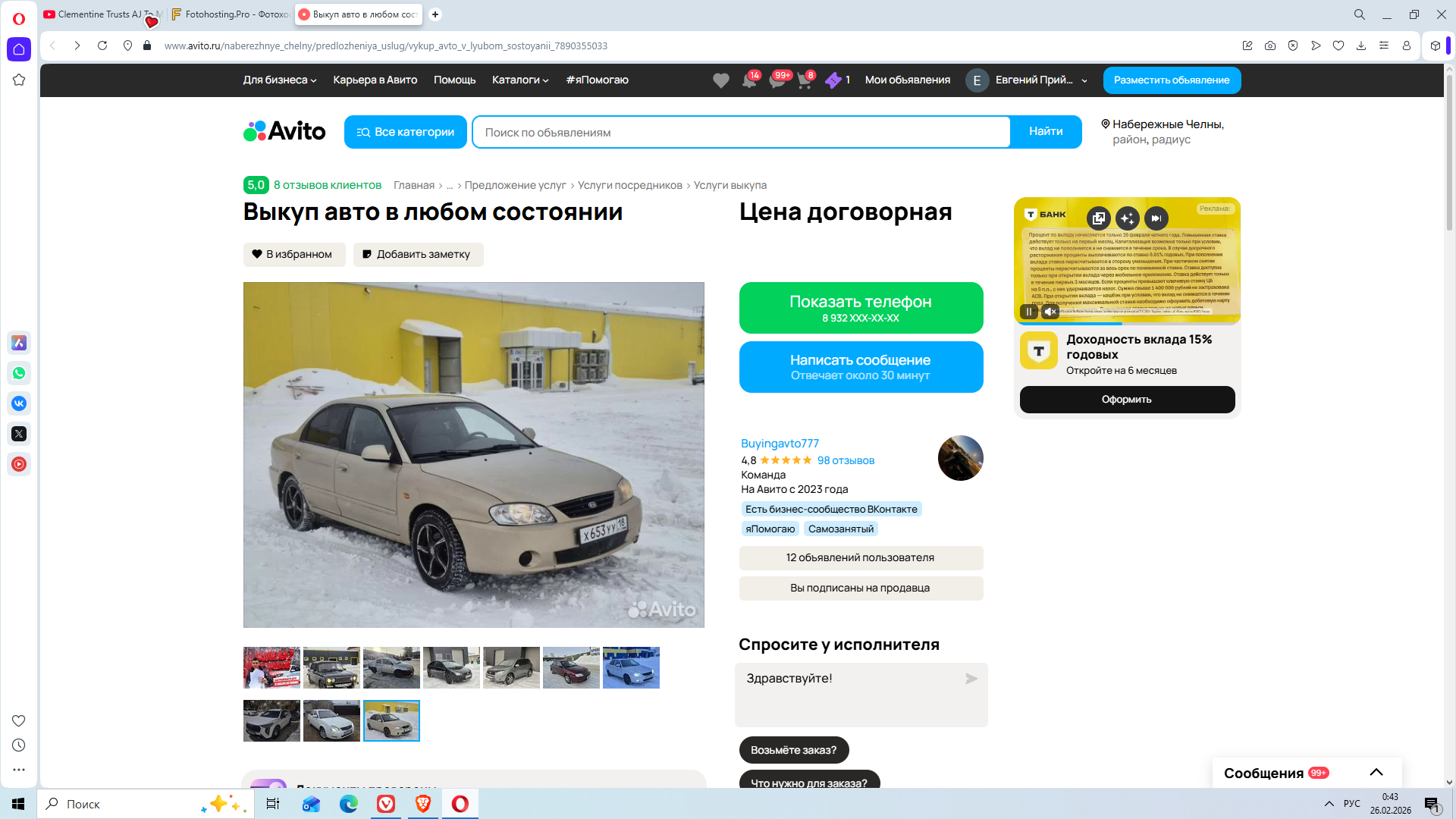Open shopping cart icon in header

pyautogui.click(x=805, y=80)
